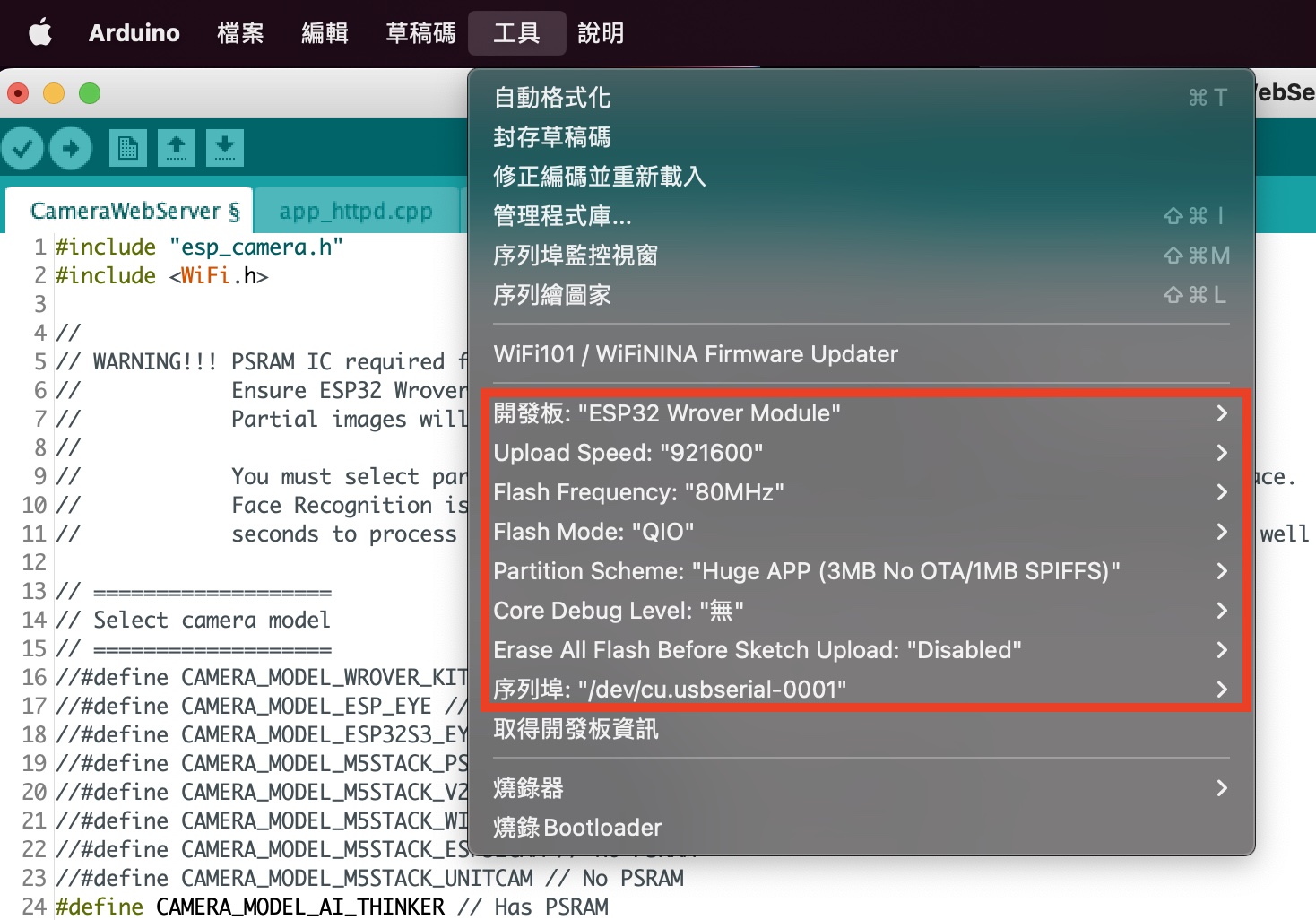1316x920 pixels.
Task: Close the 工具 menu from the menu bar
Action: pyautogui.click(x=516, y=33)
